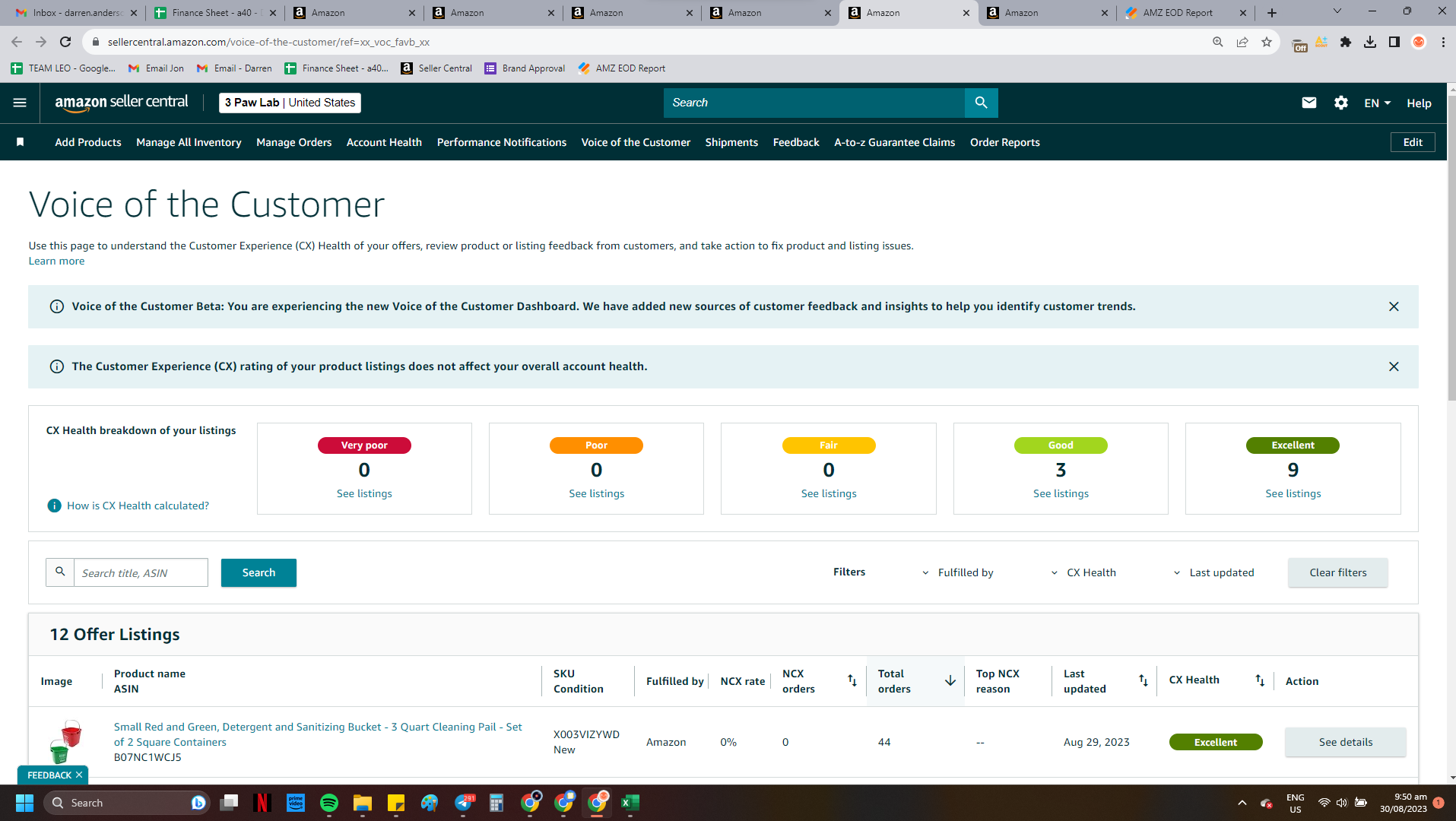Expand the CX Health filter dropdown
This screenshot has height=821, width=1456.
tap(1083, 572)
